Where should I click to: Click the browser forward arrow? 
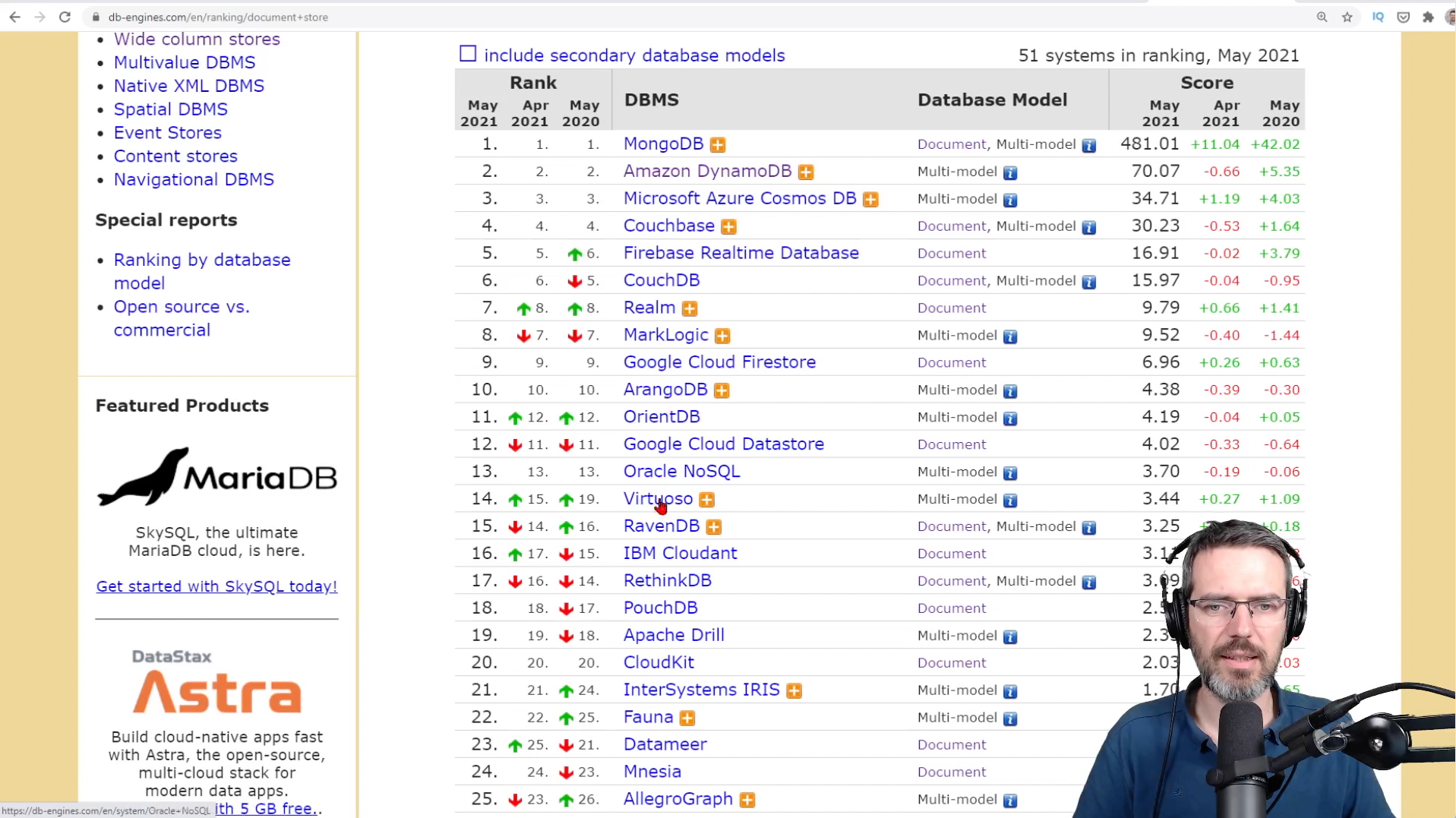coord(39,17)
